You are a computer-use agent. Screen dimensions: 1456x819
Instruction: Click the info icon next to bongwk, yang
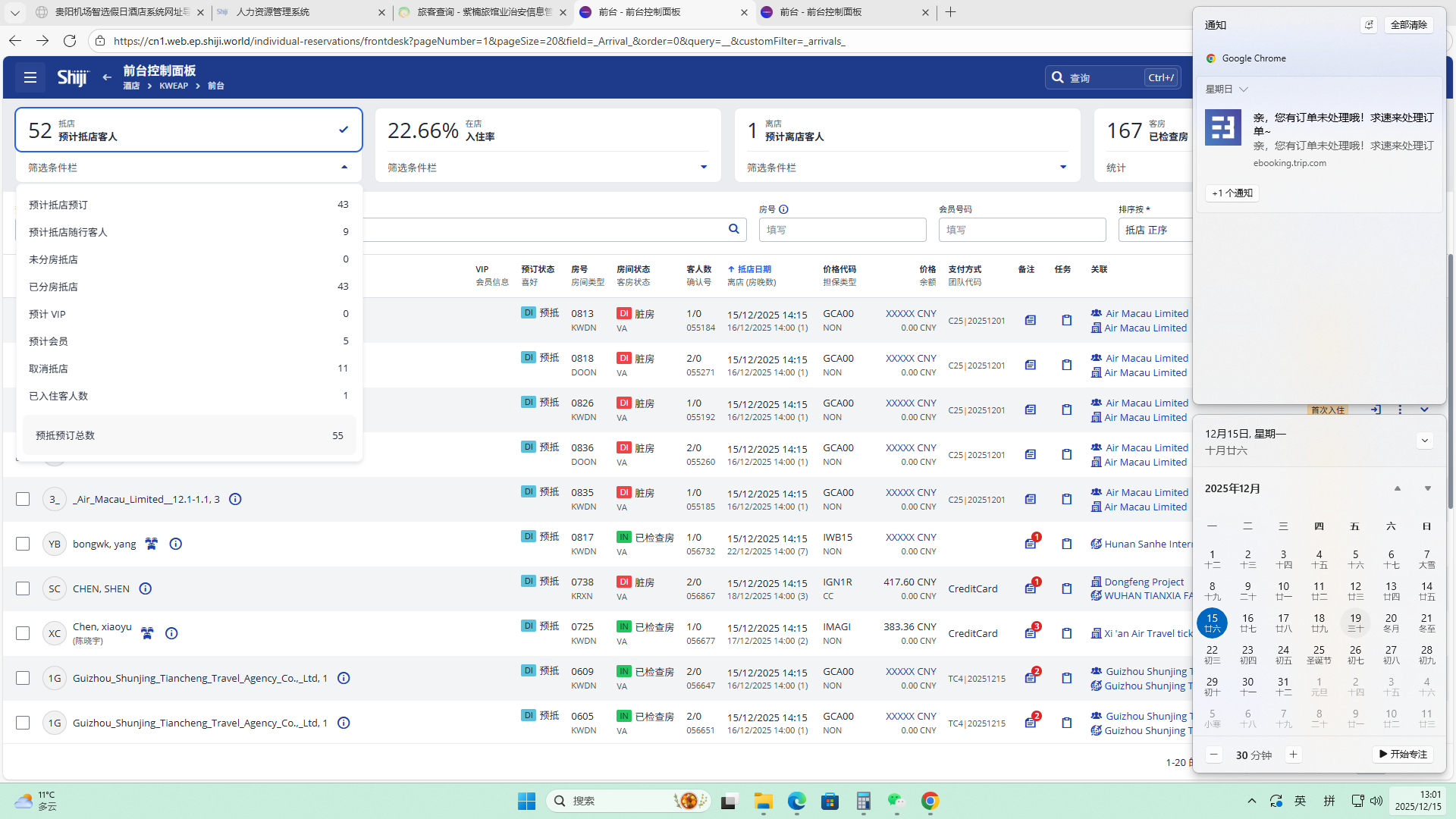(175, 544)
